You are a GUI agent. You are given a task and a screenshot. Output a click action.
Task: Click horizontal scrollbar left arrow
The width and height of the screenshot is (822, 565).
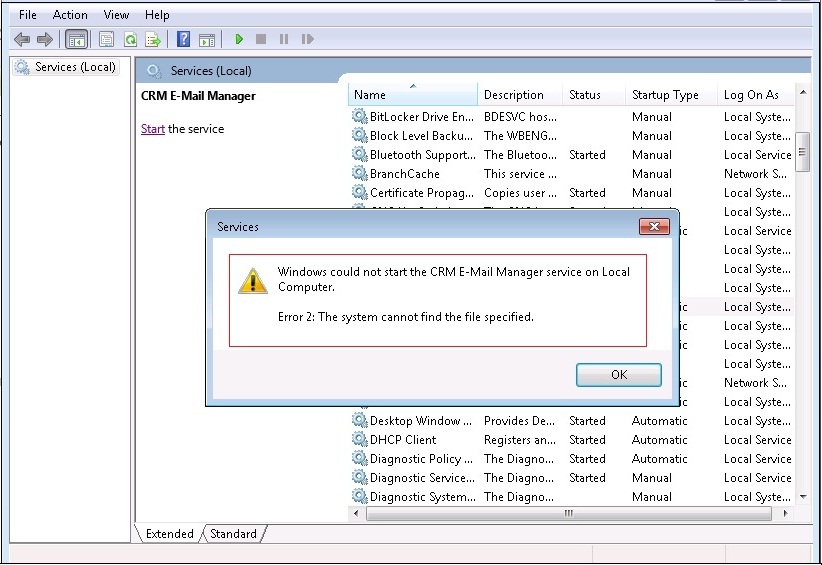point(356,513)
